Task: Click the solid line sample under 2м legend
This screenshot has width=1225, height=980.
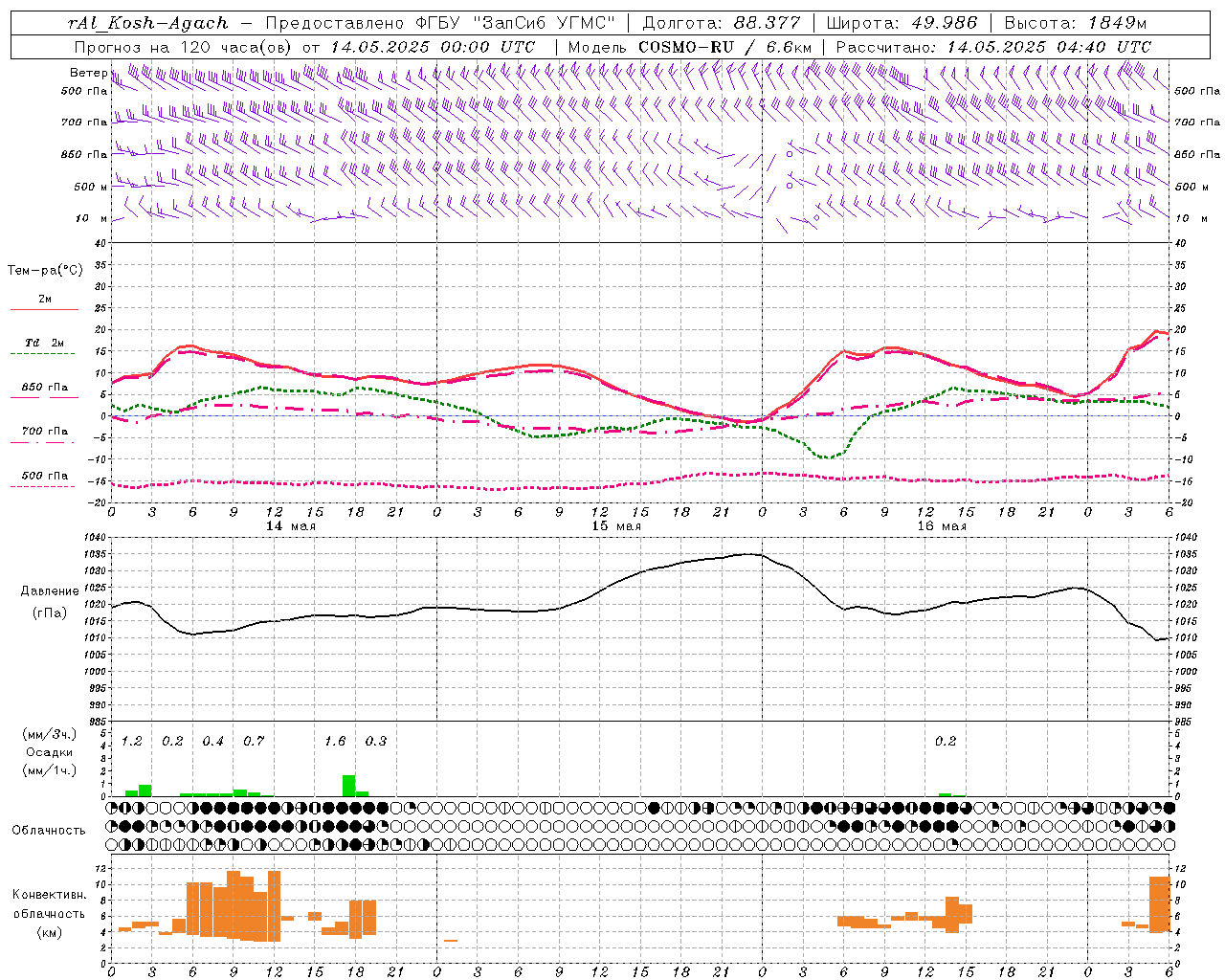Action: (44, 309)
